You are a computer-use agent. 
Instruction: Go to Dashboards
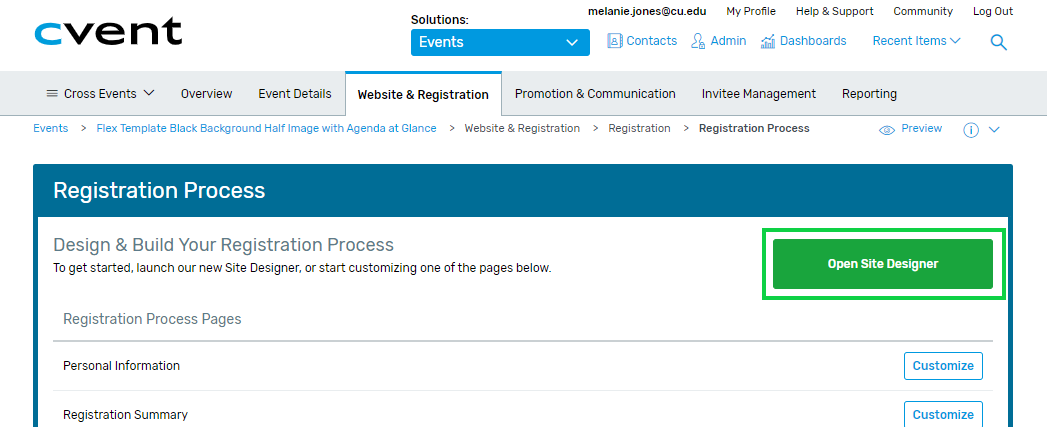pyautogui.click(x=803, y=41)
